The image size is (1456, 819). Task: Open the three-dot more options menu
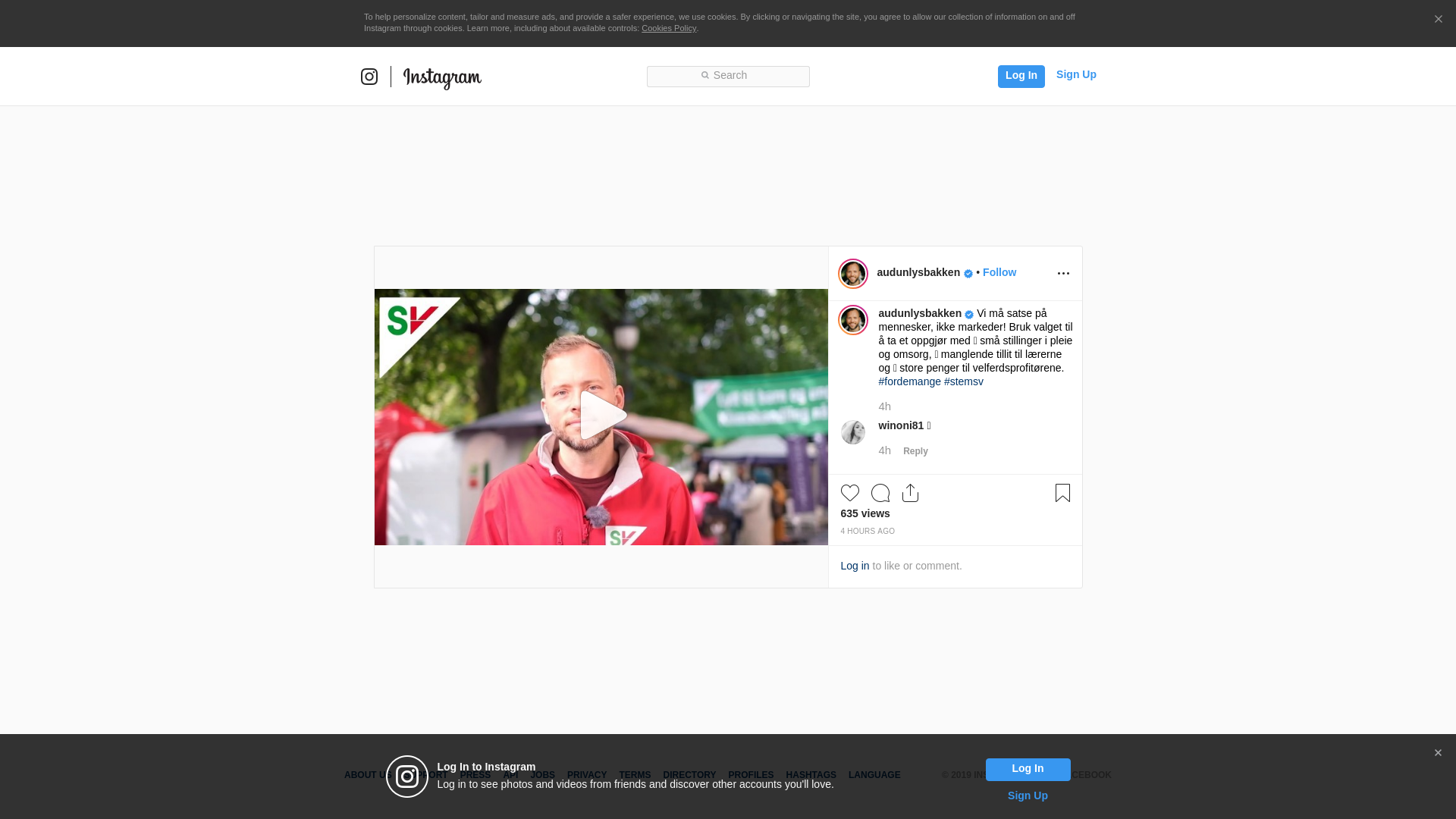pyautogui.click(x=1063, y=273)
